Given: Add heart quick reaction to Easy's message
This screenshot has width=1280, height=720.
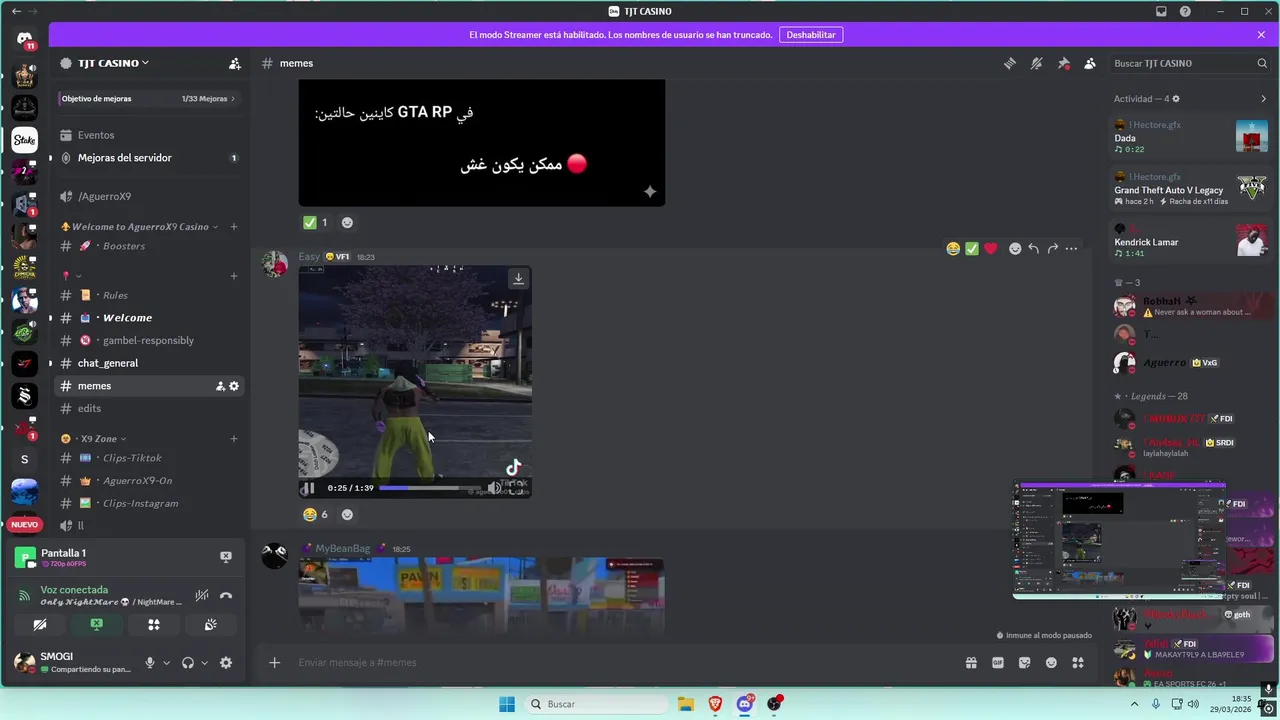Looking at the screenshot, I should [991, 249].
